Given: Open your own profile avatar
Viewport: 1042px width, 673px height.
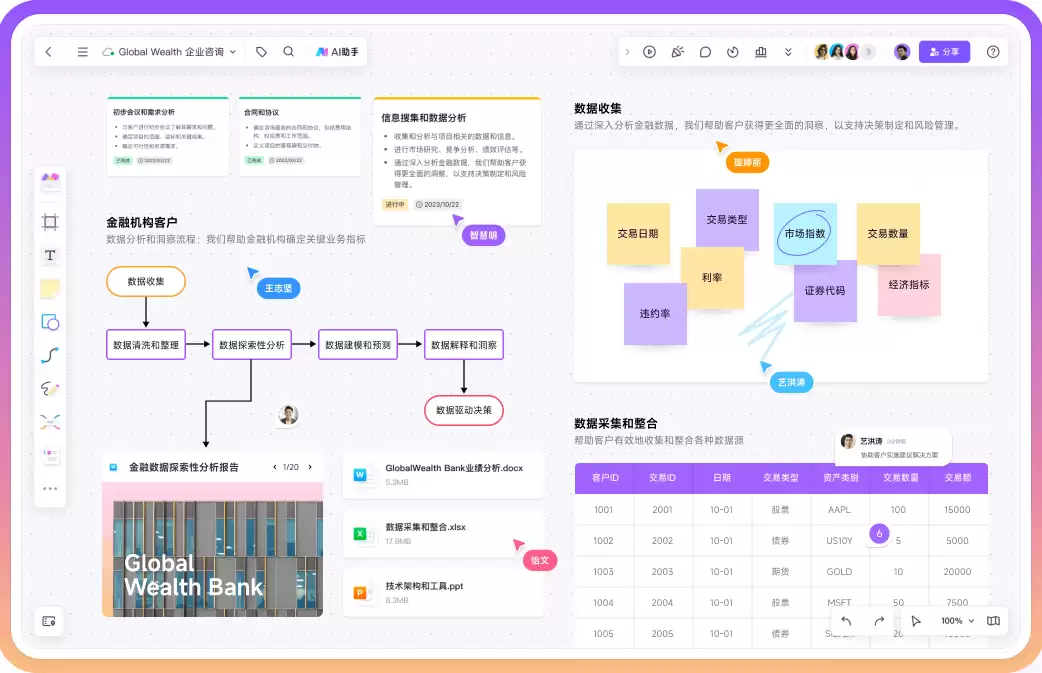Looking at the screenshot, I should 902,52.
